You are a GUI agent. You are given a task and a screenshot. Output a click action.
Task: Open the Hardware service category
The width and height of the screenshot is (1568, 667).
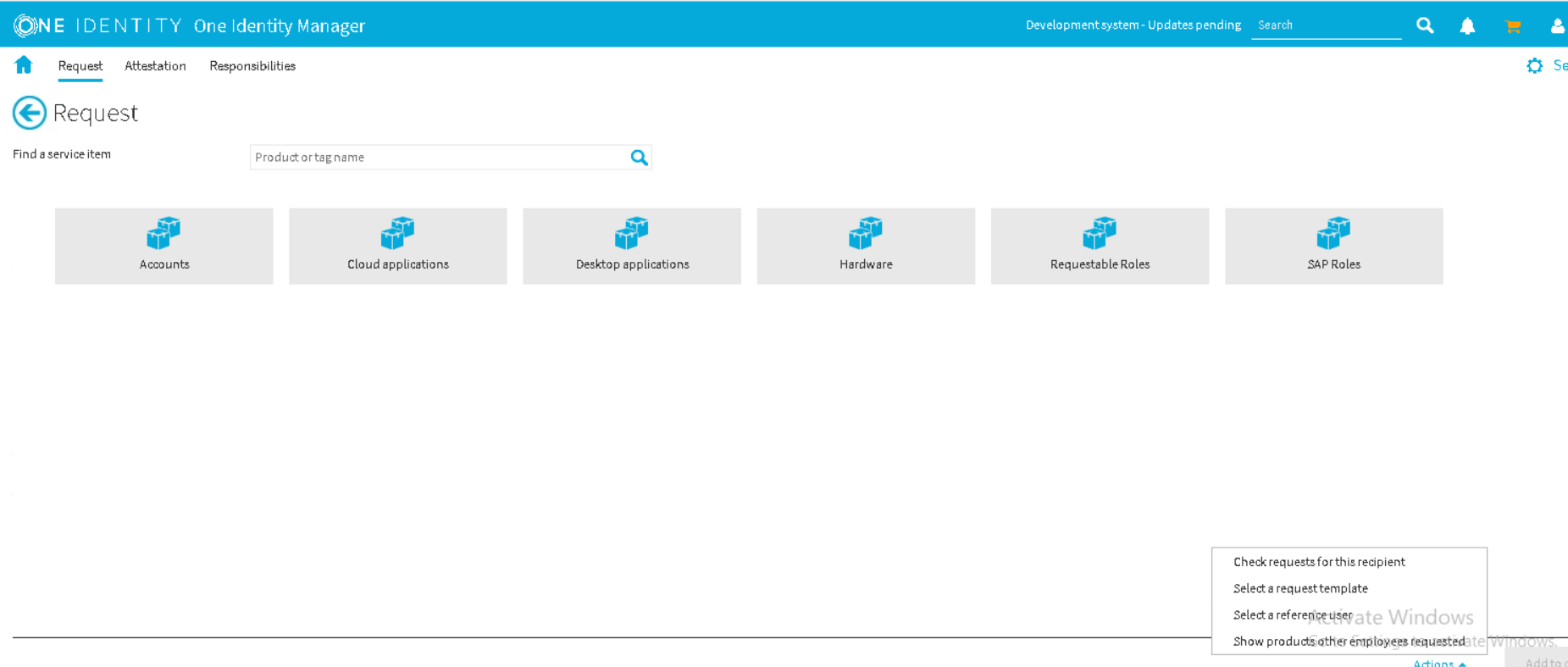coord(866,246)
